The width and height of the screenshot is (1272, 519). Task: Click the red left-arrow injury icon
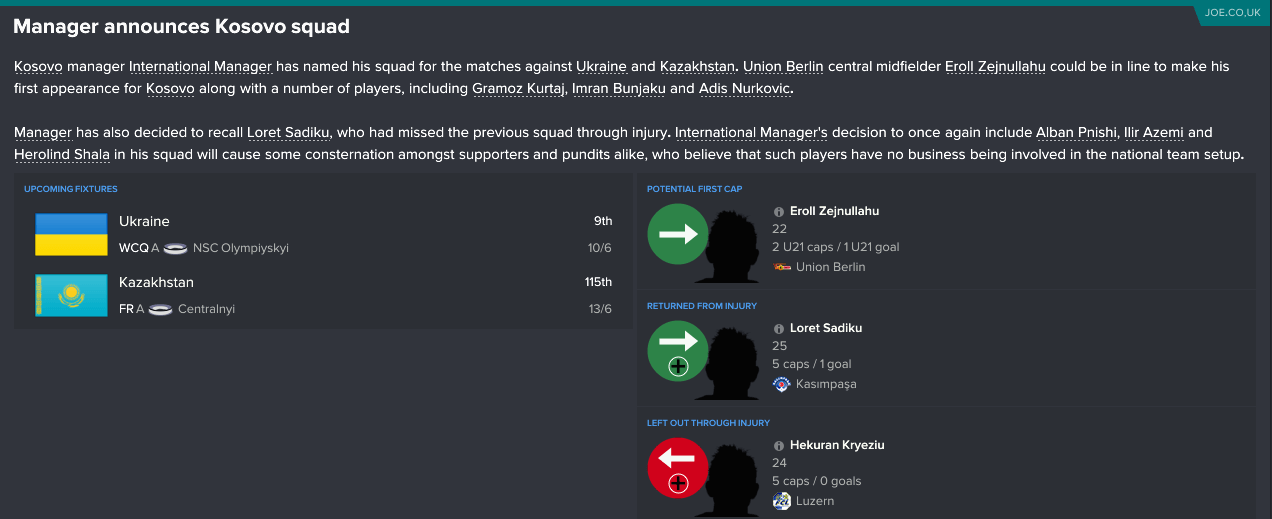tap(678, 468)
